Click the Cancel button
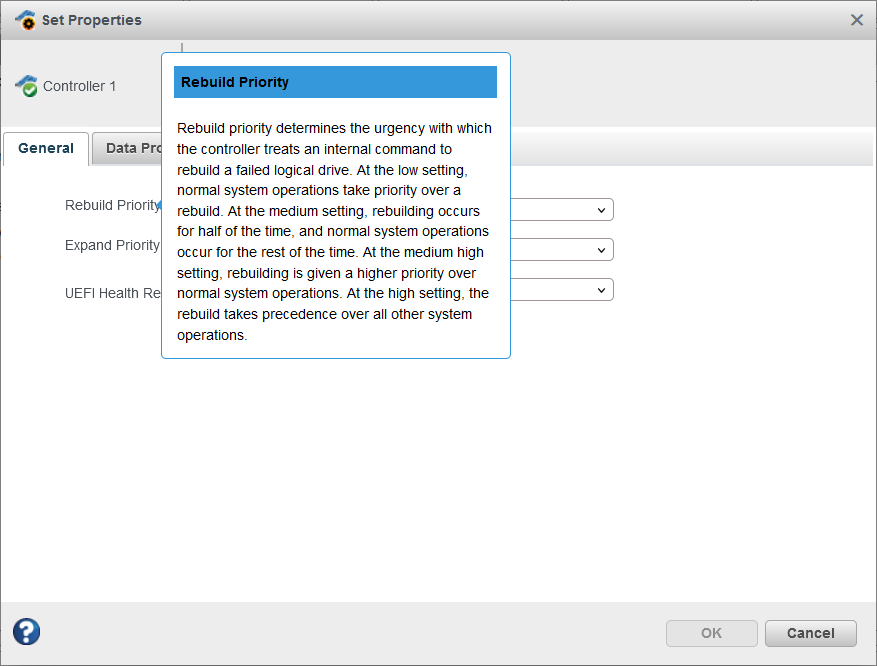877x666 pixels. click(x=810, y=633)
